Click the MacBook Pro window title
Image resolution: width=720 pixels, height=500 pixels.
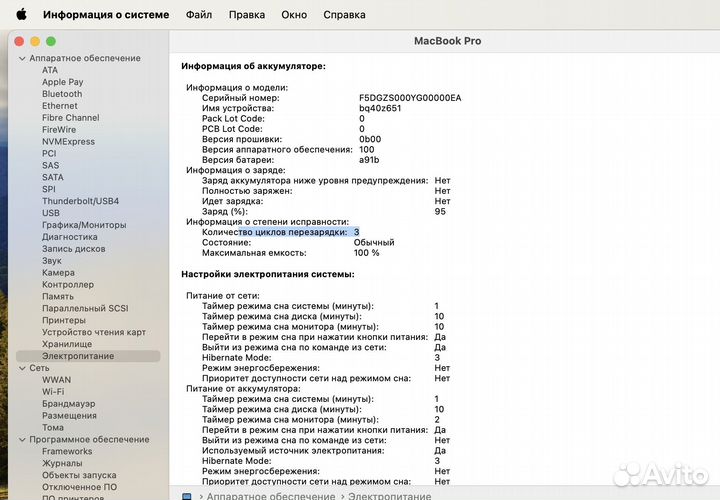point(448,41)
